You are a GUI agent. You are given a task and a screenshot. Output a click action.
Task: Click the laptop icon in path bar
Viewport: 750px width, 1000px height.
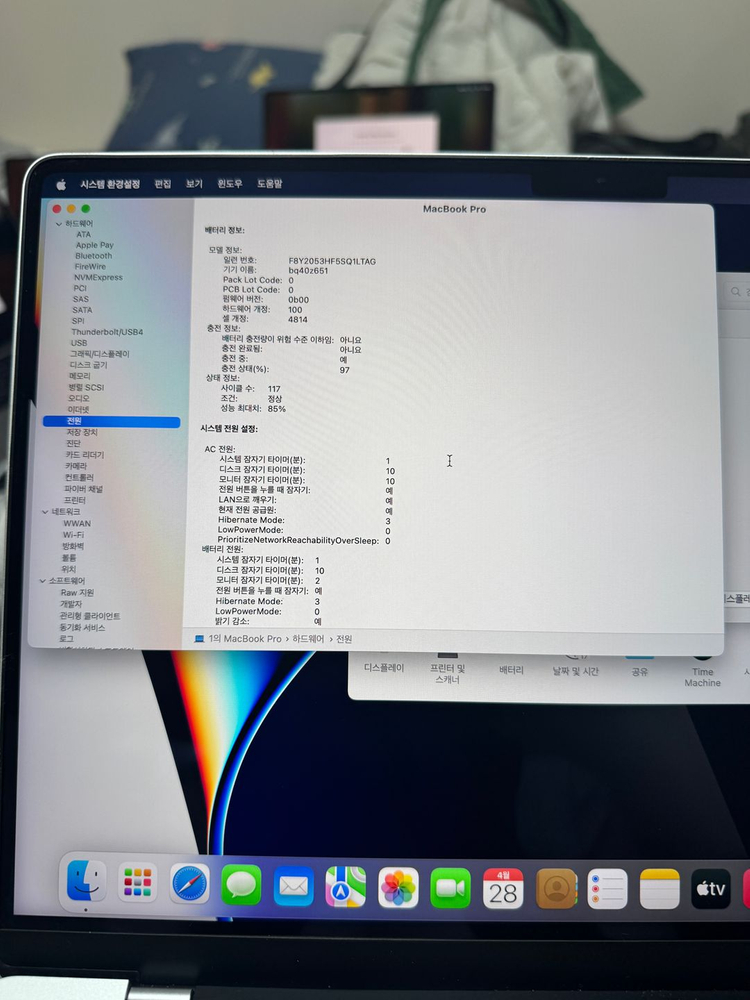[x=199, y=638]
